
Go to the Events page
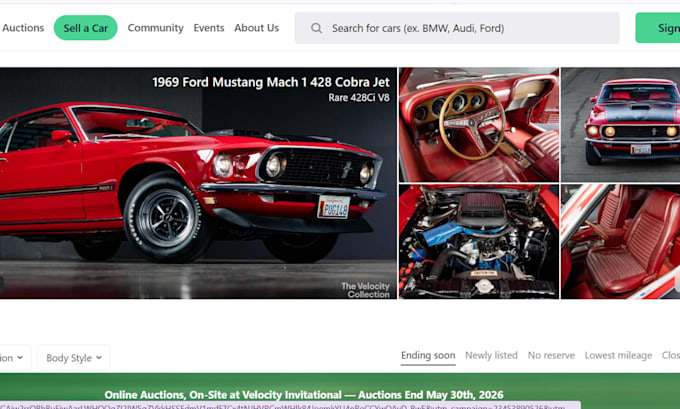pyautogui.click(x=209, y=28)
